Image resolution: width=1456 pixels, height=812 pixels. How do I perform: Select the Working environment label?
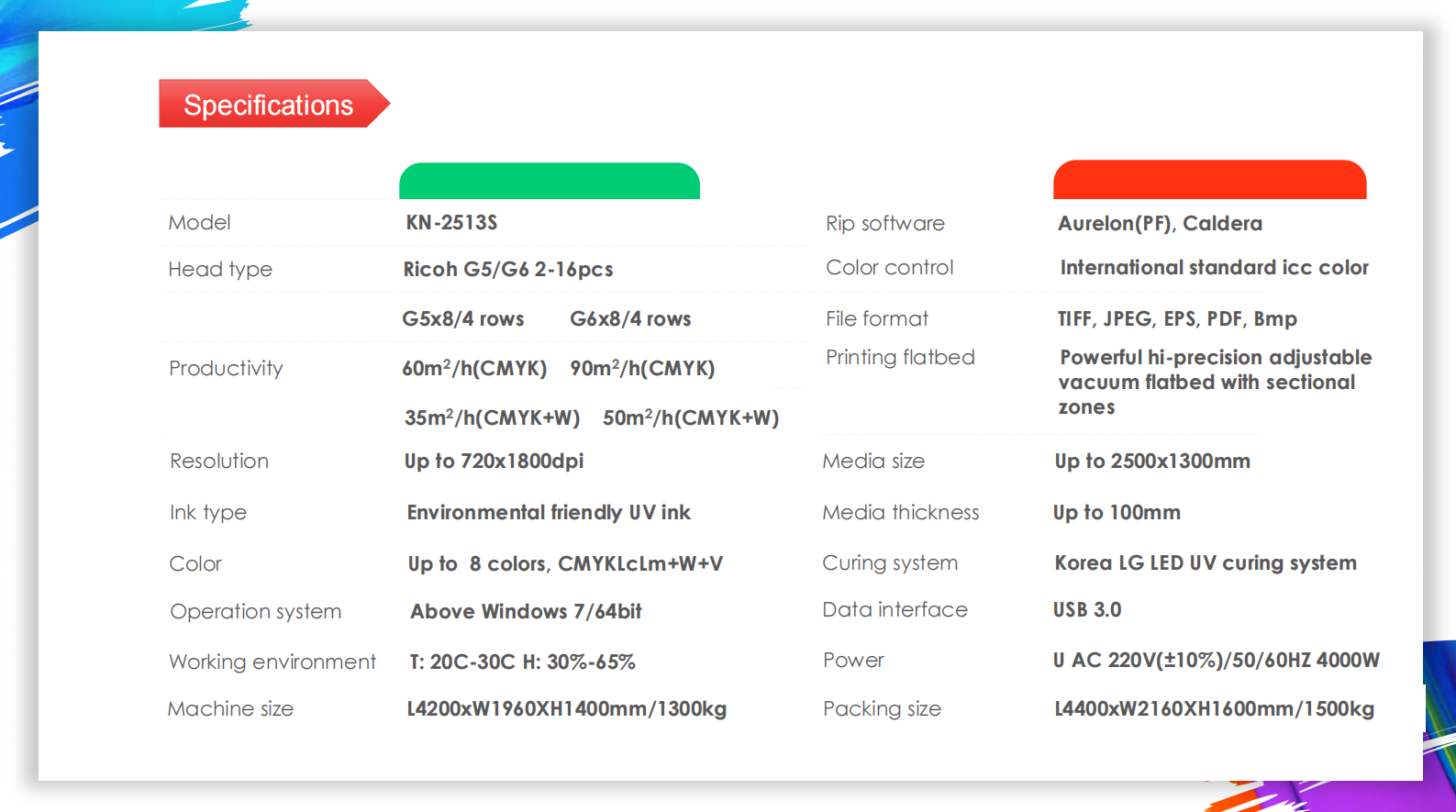coord(272,662)
